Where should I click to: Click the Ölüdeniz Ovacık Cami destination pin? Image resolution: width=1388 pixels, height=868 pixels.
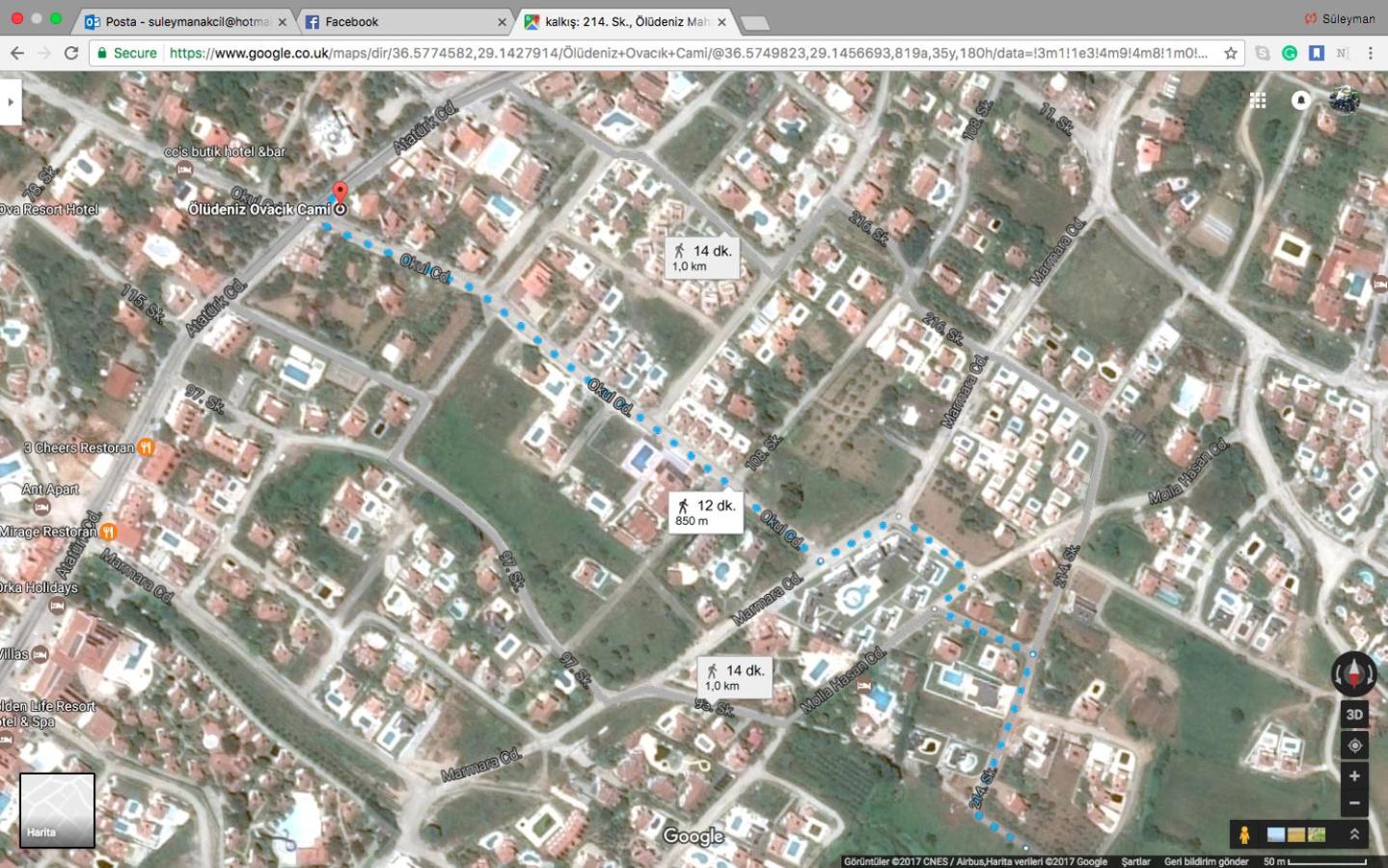340,196
